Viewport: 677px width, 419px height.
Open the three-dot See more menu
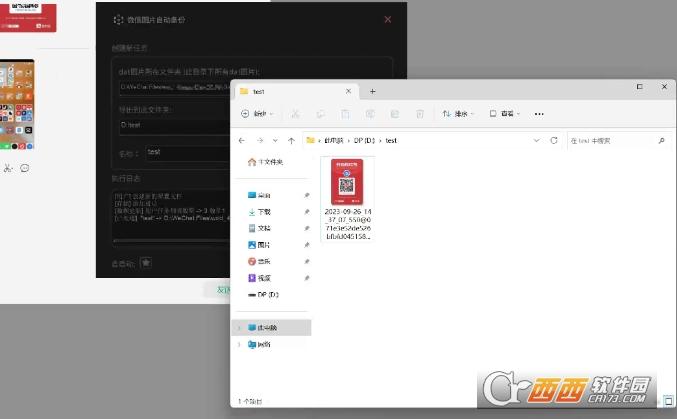539,114
